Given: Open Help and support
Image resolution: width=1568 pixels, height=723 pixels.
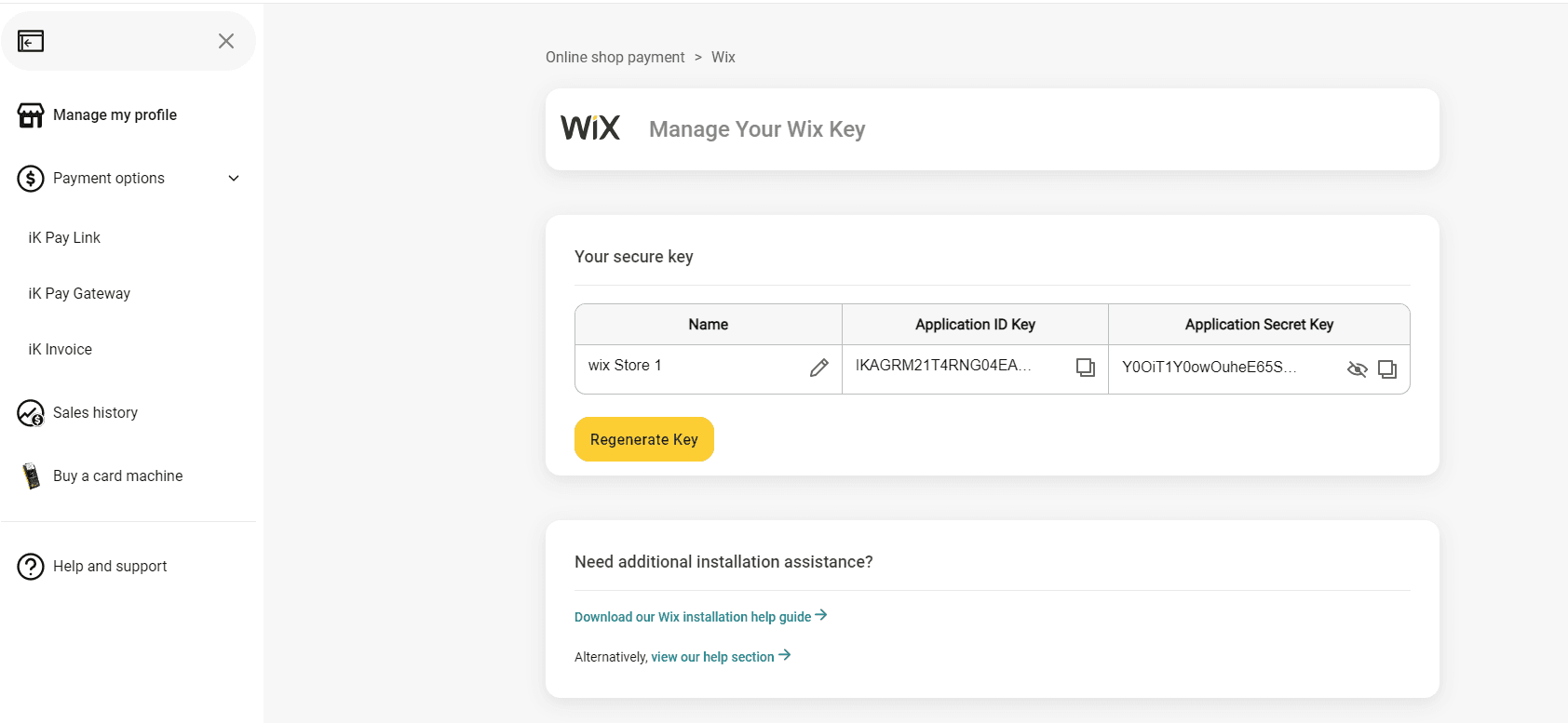Looking at the screenshot, I should 110,567.
